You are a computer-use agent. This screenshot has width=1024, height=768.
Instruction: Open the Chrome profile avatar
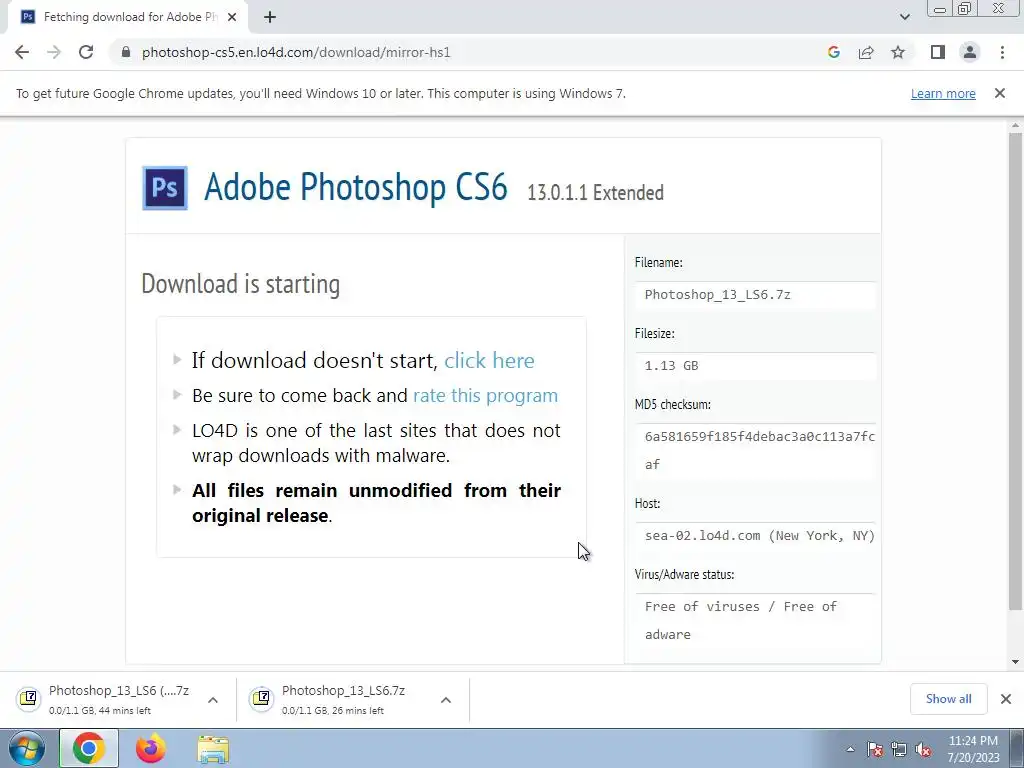[970, 52]
